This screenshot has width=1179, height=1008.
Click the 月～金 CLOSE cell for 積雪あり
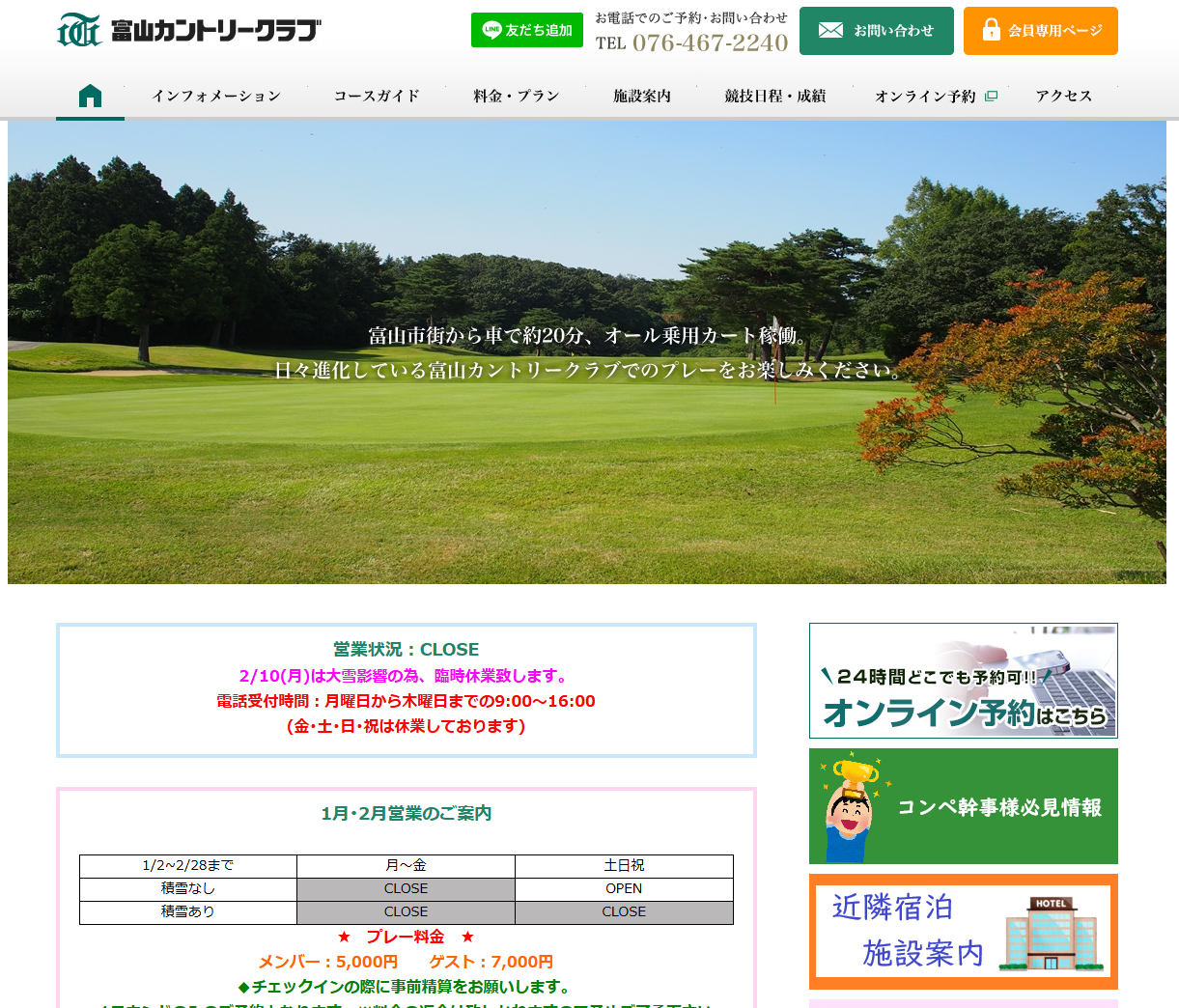(407, 912)
